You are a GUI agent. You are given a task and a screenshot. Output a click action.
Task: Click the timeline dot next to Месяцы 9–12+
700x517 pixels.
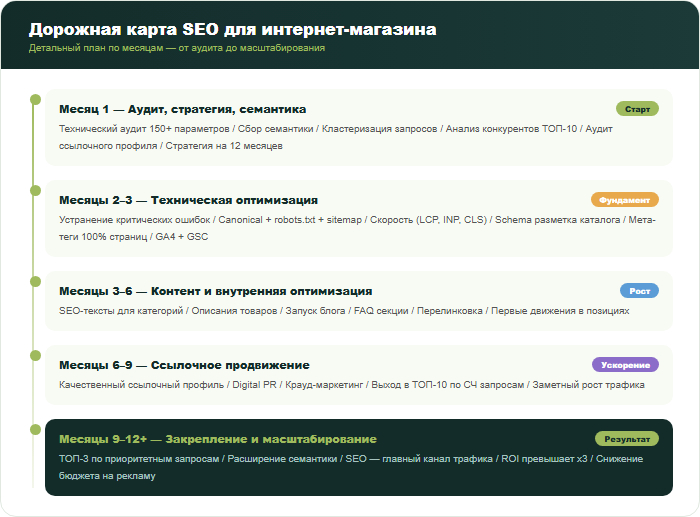35,429
